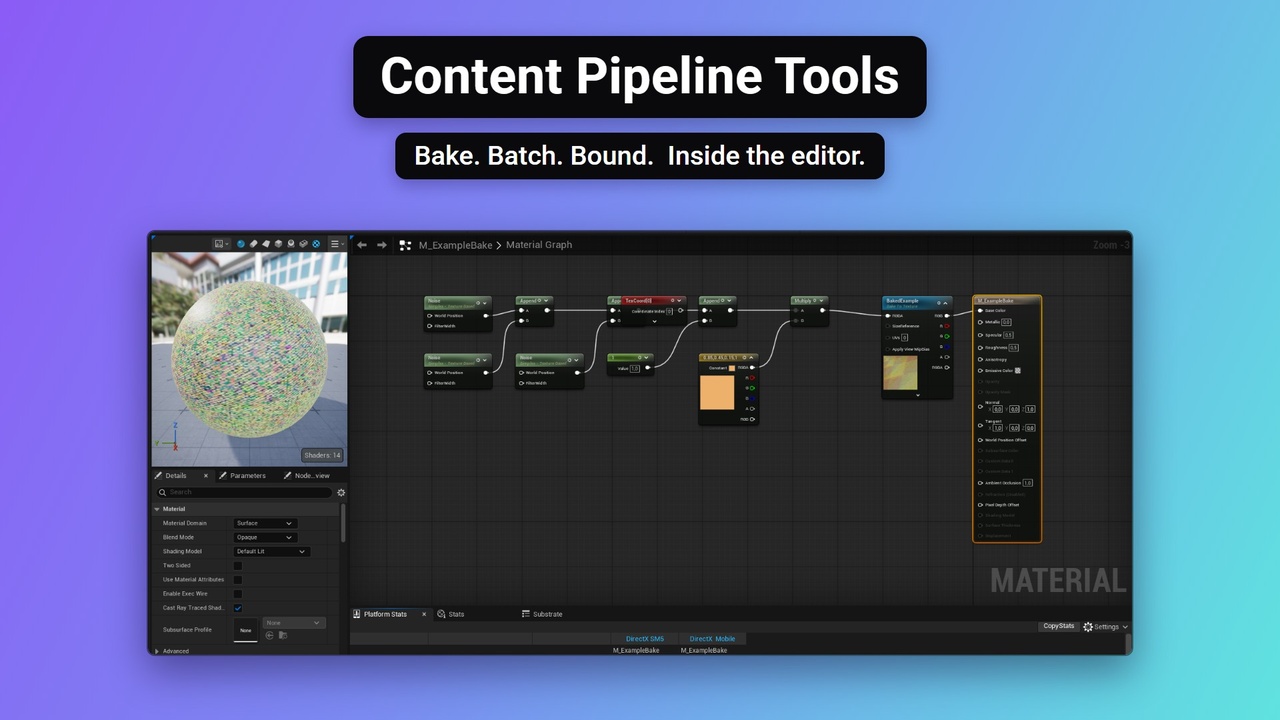The height and width of the screenshot is (720, 1280).
Task: Click the Subsurface Profile use-selected arrow icon
Action: tap(269, 635)
